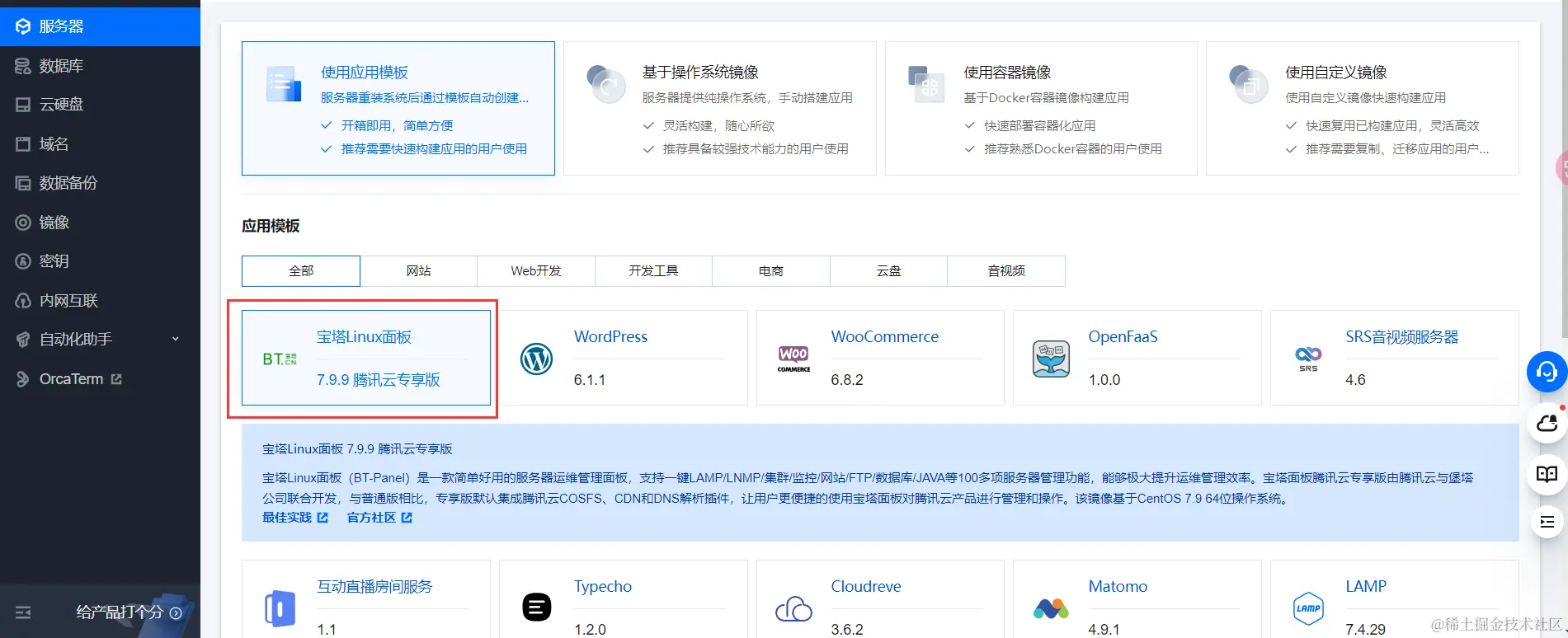Viewport: 1568px width, 638px height.
Task: Click the 镜像 sidebar icon
Action: (x=23, y=223)
